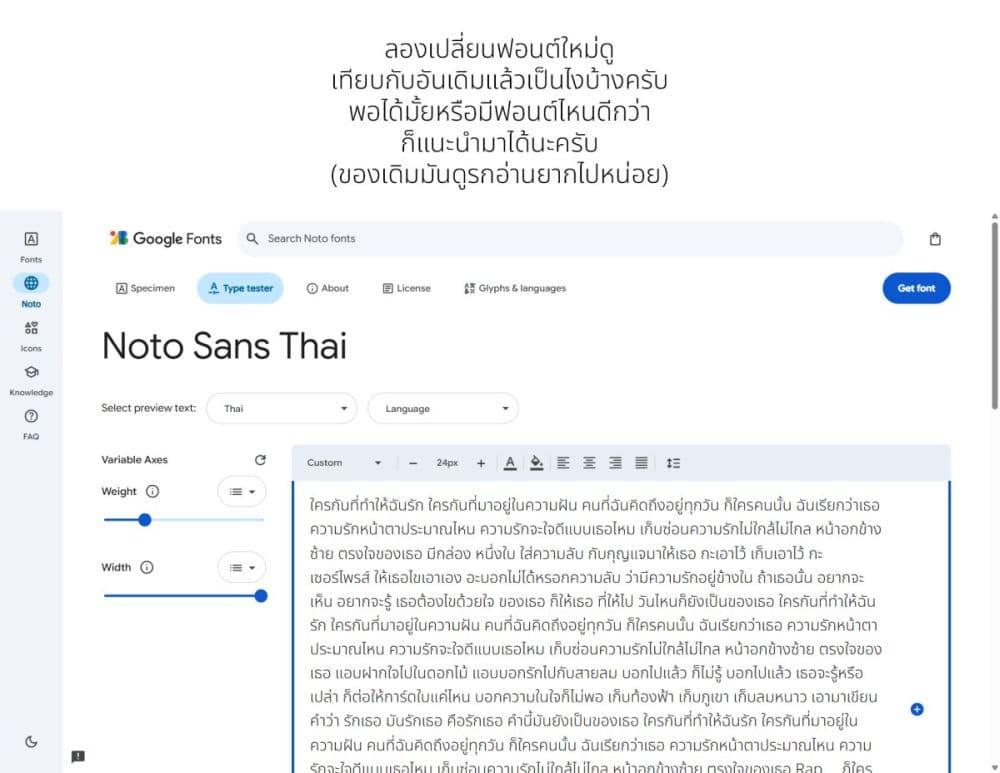Open the background fill color tool
The width and height of the screenshot is (1000, 773).
tap(536, 463)
